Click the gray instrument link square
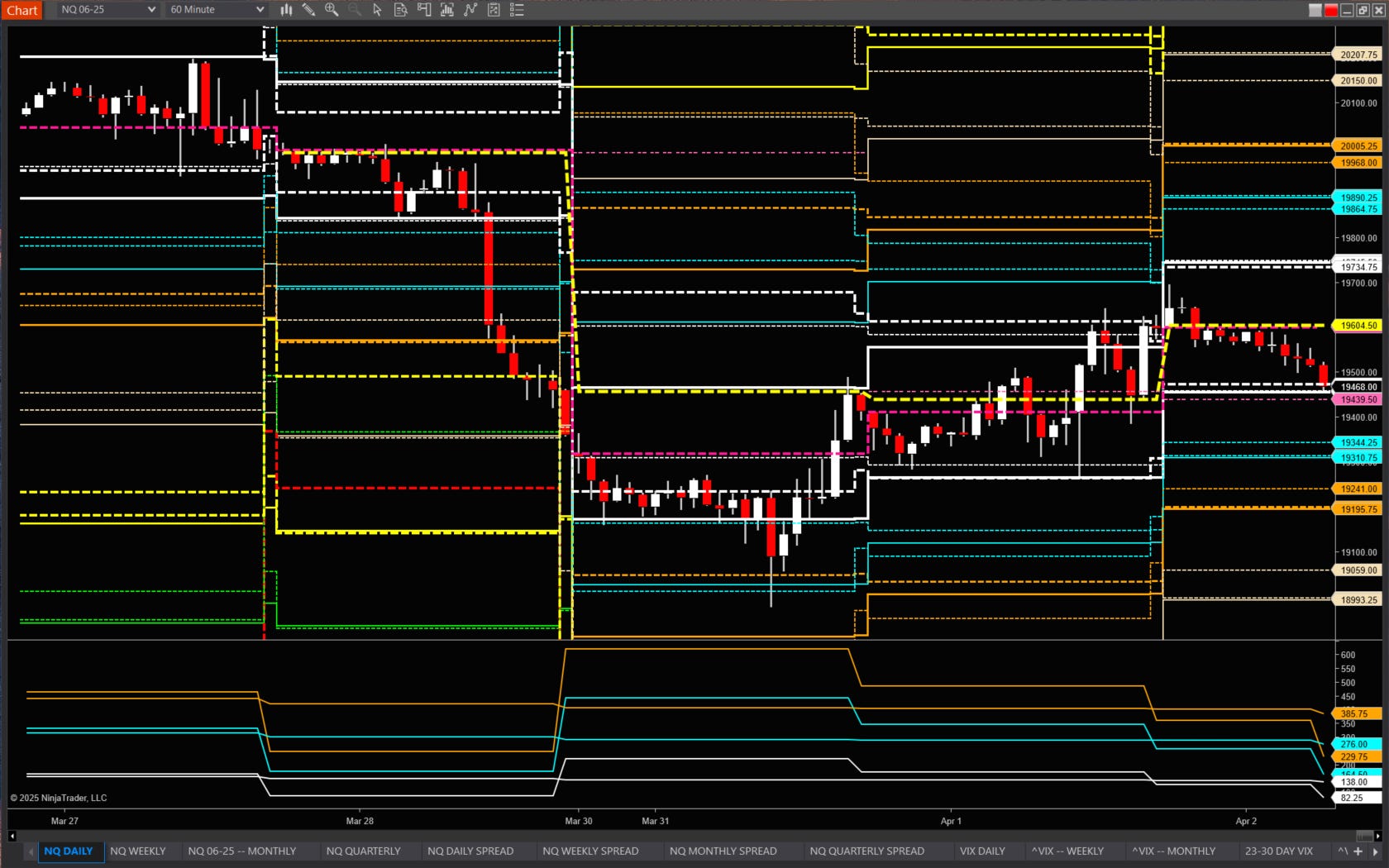This screenshot has width=1389, height=868. pyautogui.click(x=1315, y=10)
